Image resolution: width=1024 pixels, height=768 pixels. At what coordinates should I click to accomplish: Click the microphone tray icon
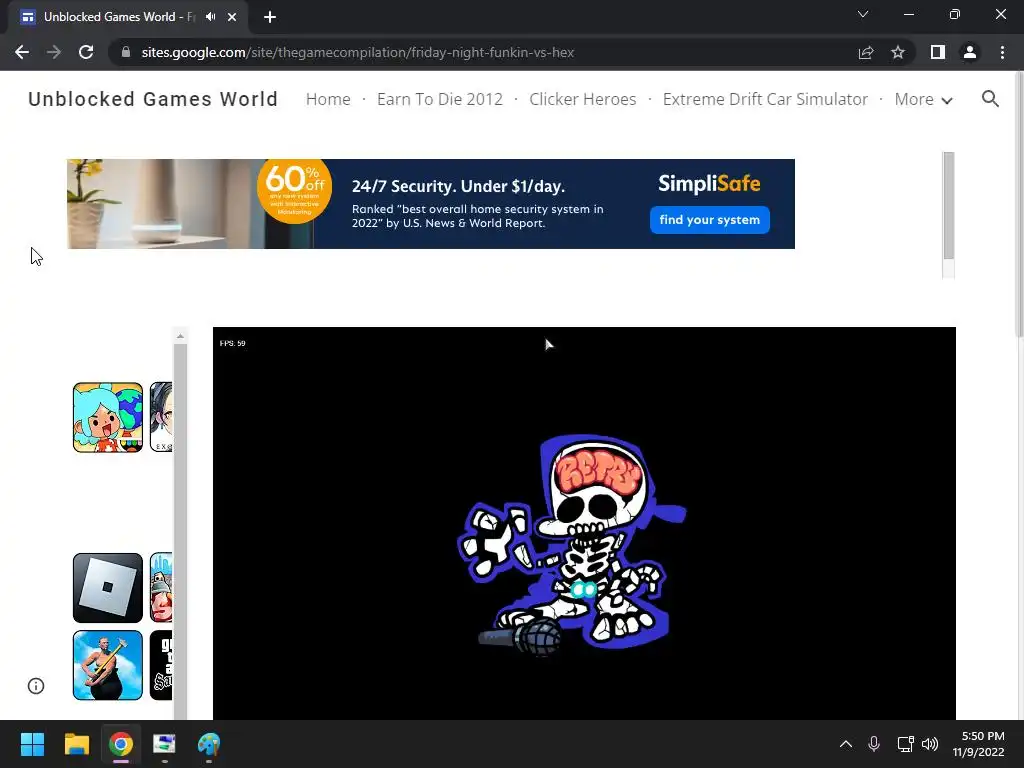[x=874, y=744]
